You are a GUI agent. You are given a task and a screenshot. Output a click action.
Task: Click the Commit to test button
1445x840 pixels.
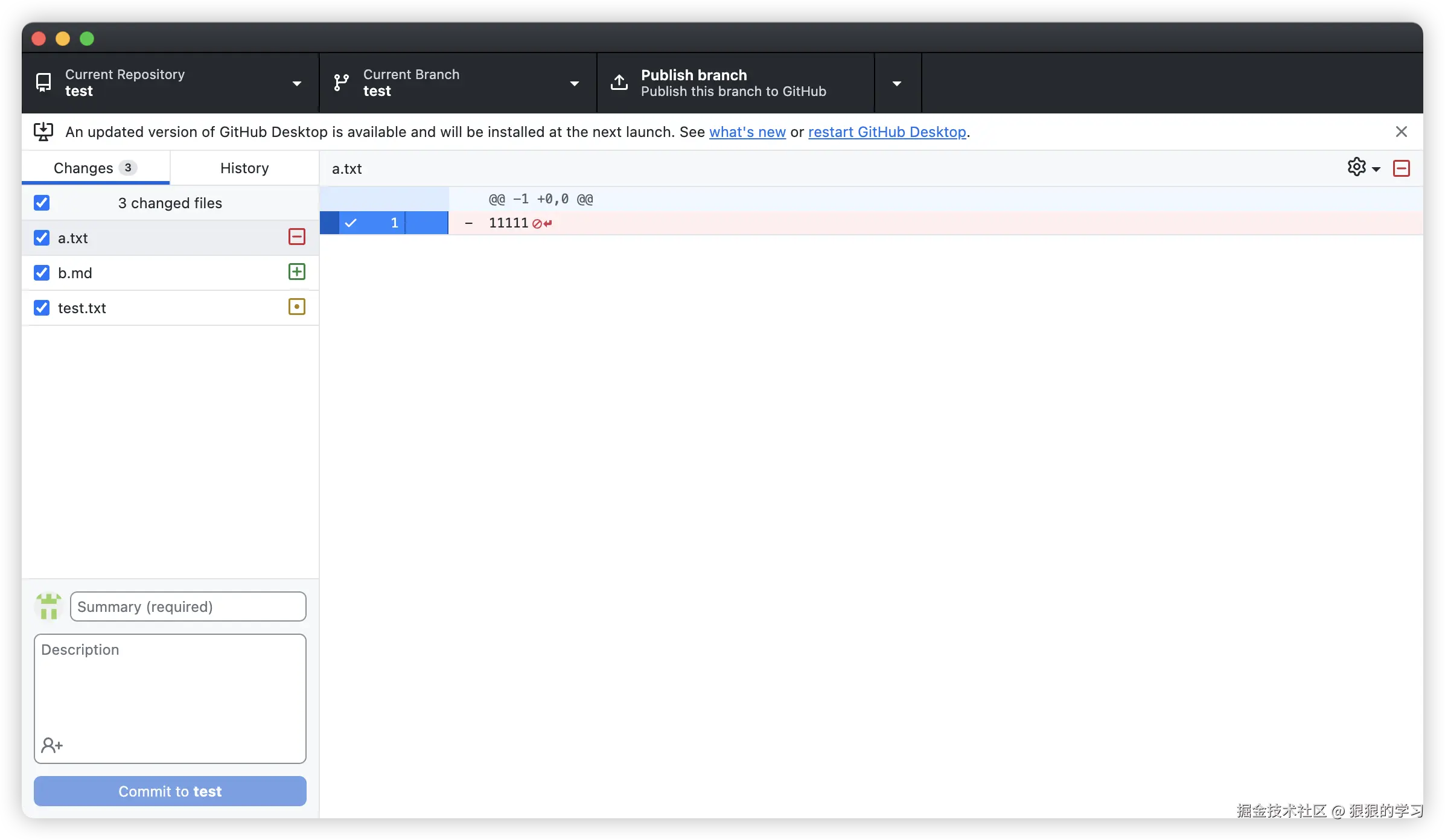pyautogui.click(x=170, y=791)
